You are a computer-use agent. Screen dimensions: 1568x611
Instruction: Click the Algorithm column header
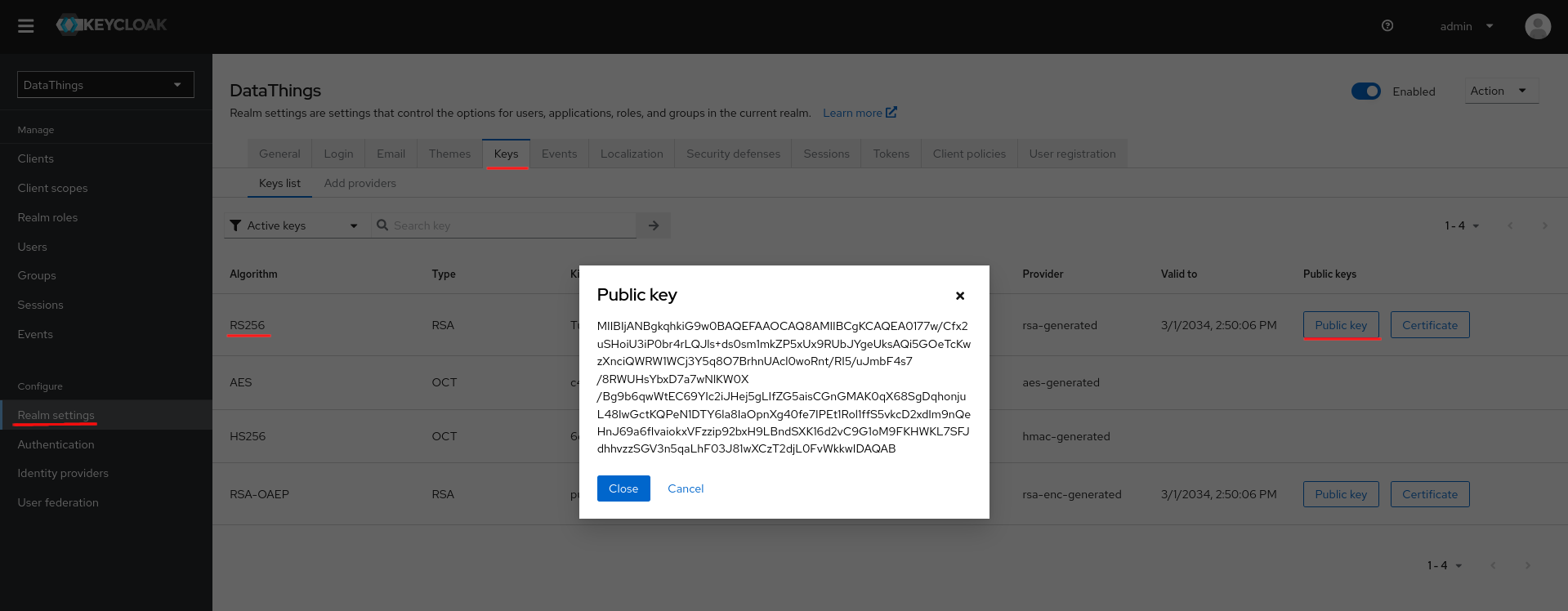253,274
